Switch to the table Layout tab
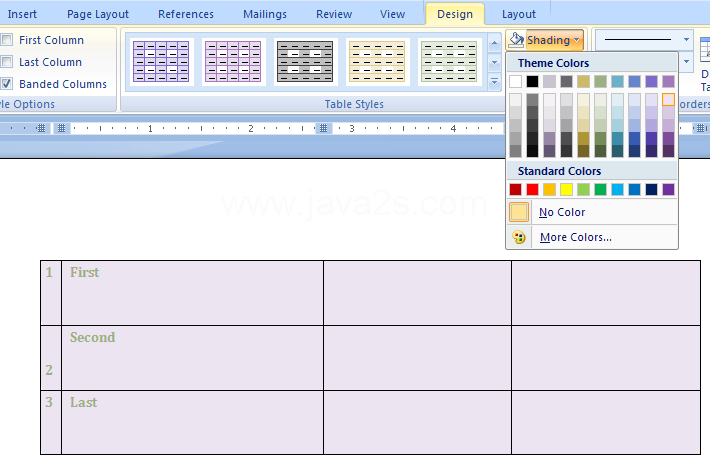 [x=518, y=14]
